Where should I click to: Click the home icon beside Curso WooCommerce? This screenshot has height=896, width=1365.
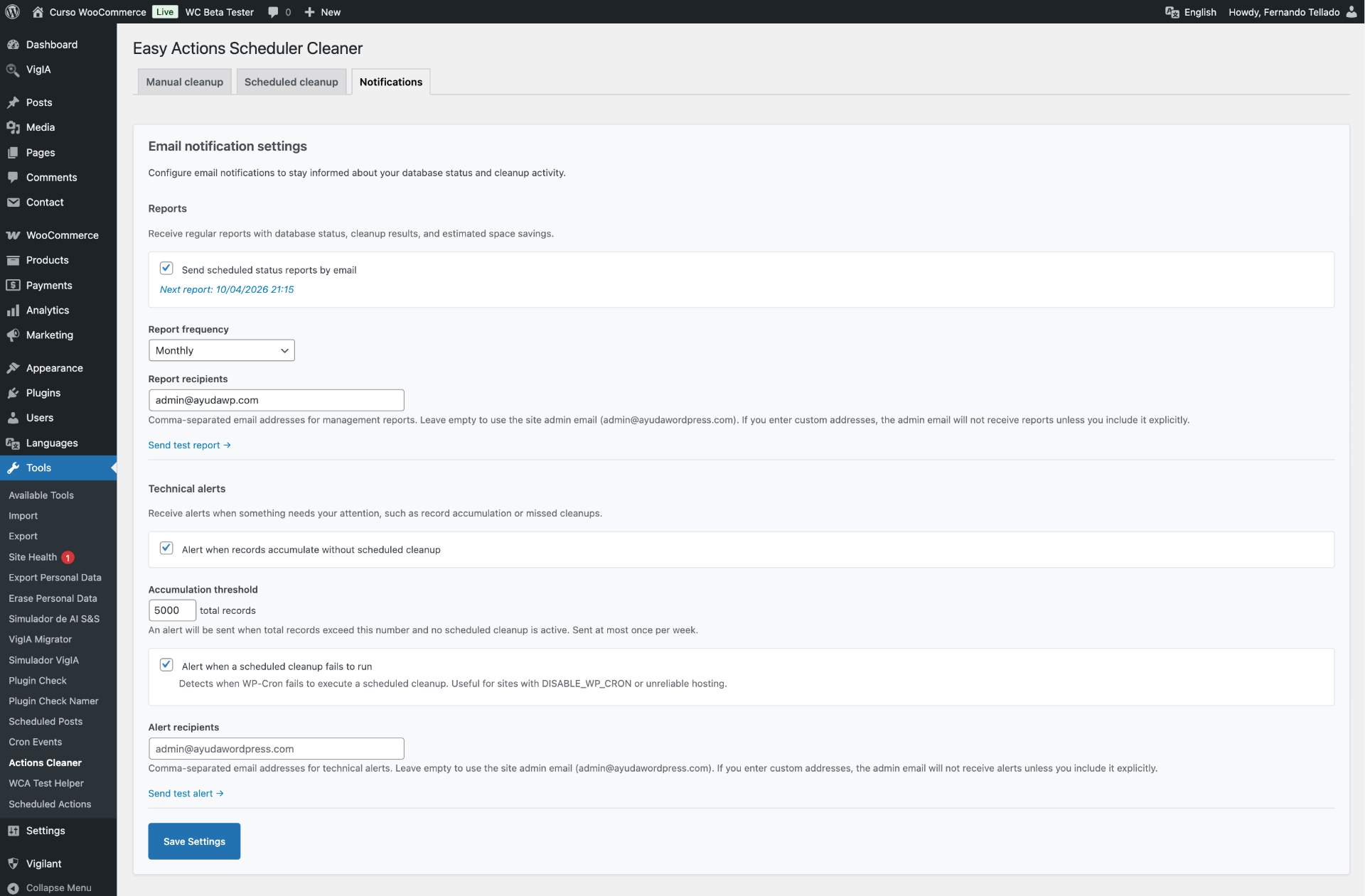[38, 12]
